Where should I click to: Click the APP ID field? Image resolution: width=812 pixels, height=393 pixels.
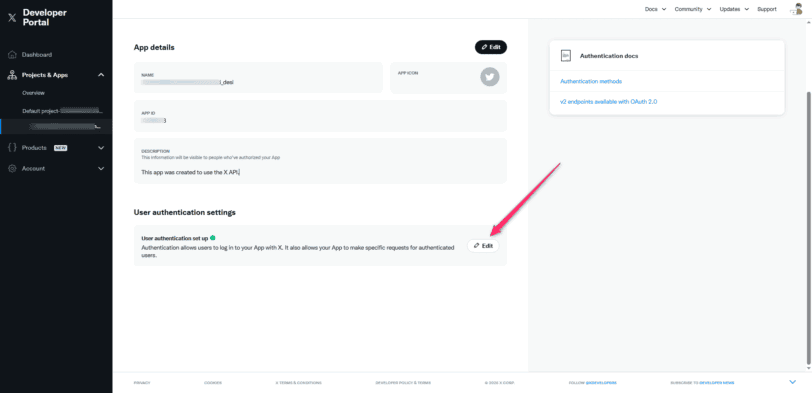point(320,116)
